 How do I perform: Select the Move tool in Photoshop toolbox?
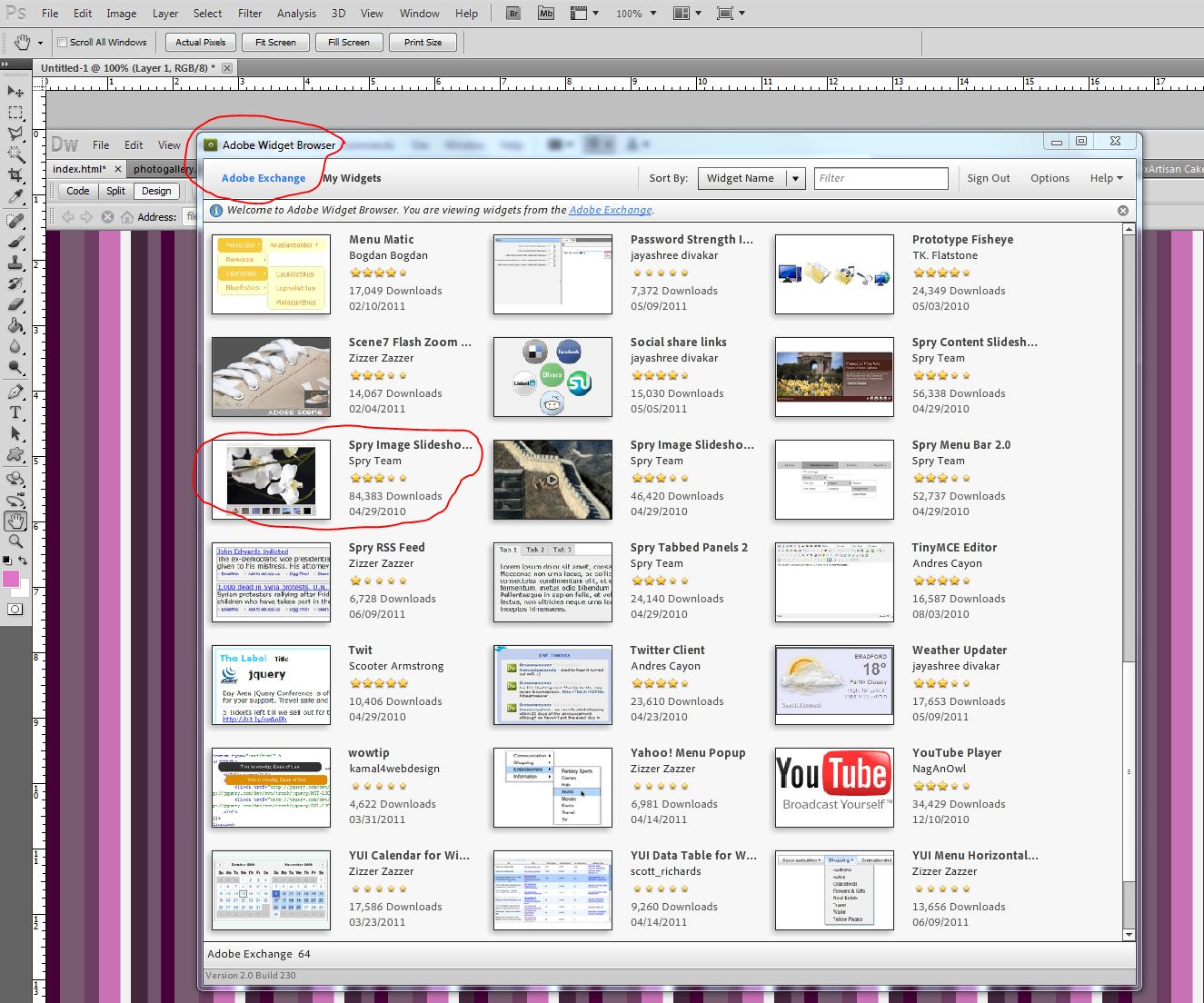15,91
